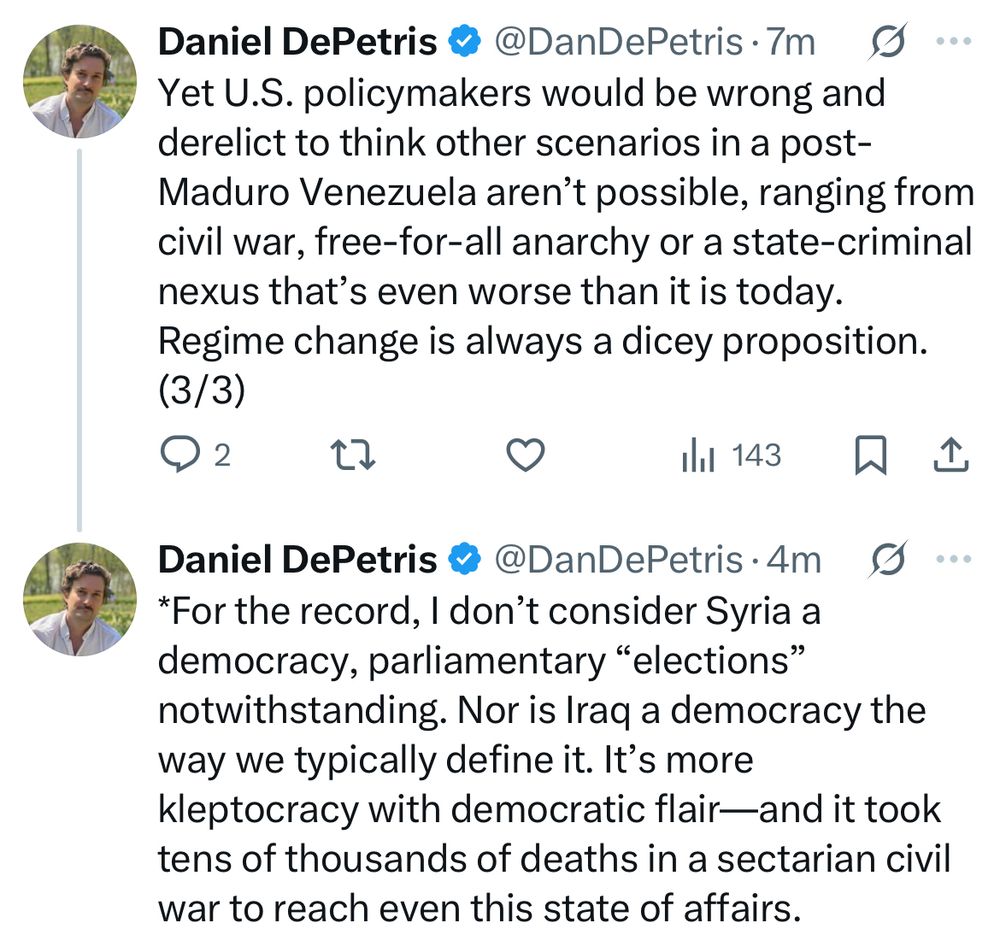Reply to the 3/3 tweet

tap(181, 456)
